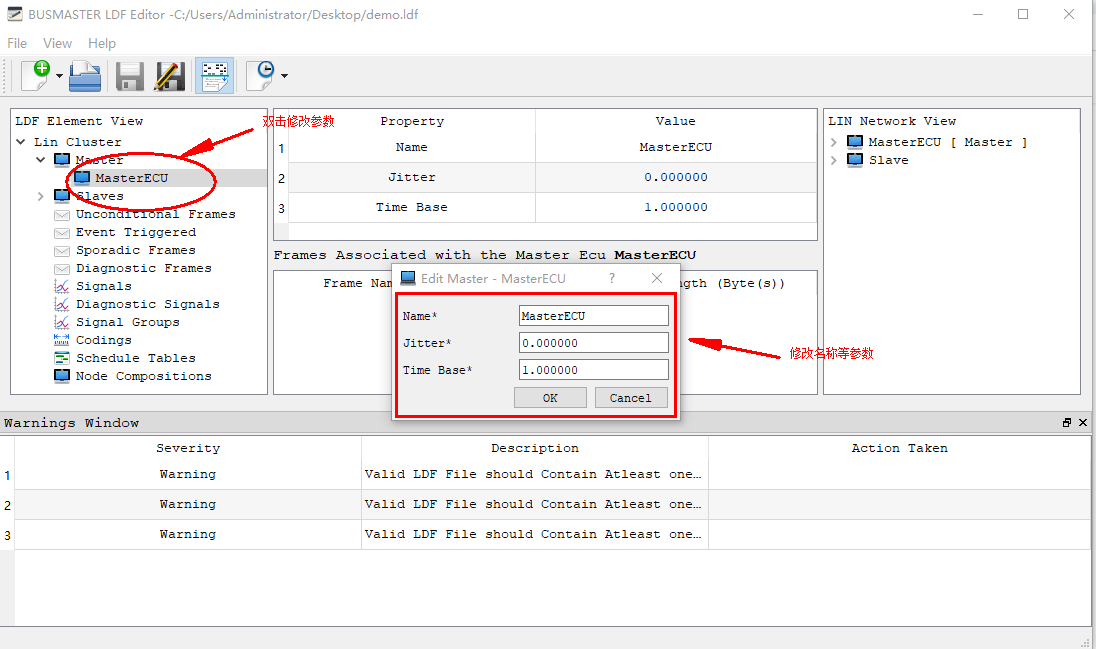The image size is (1096, 649).
Task: Toggle the LDF preview toolbar icon
Action: tap(215, 76)
